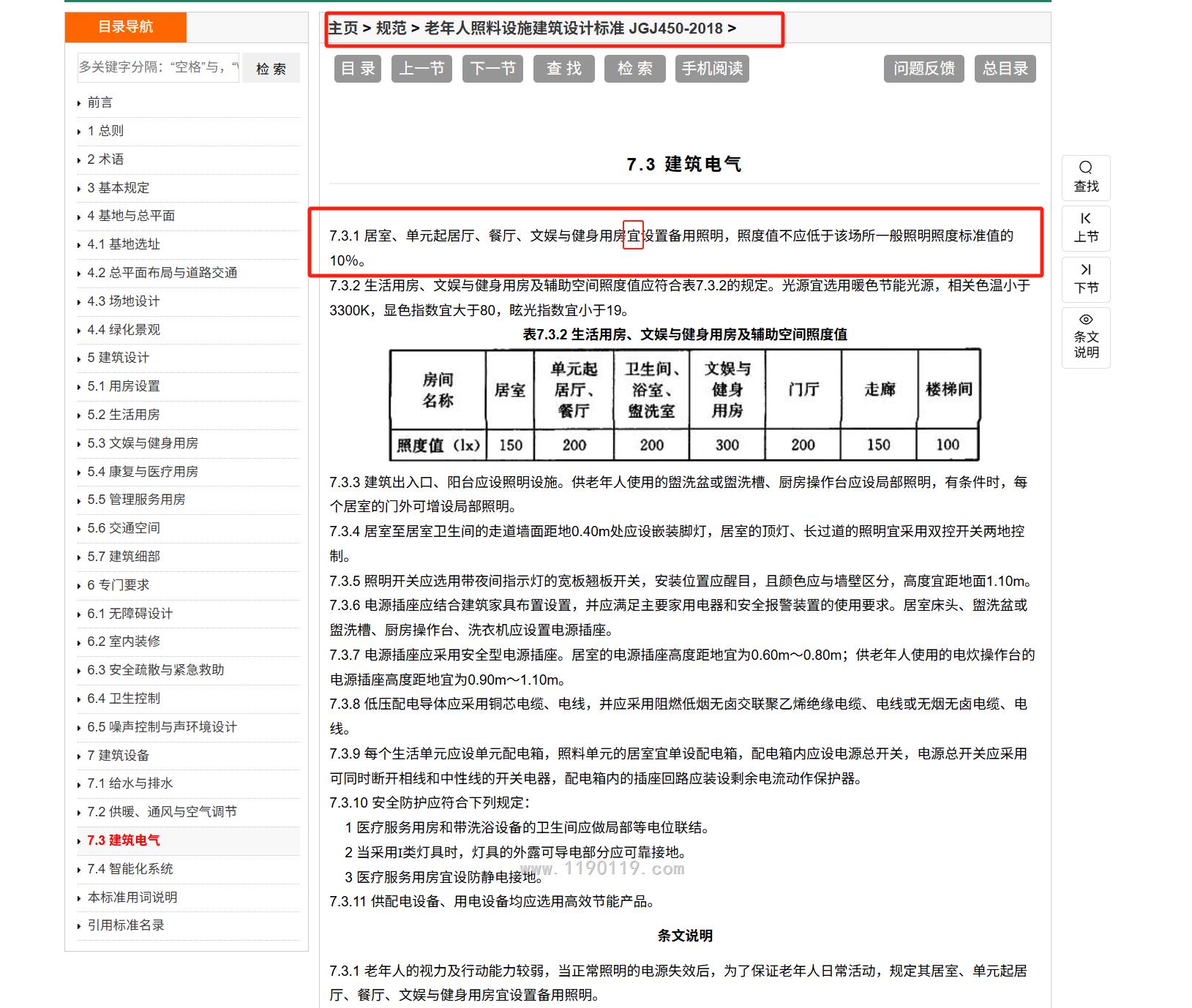Navigate to 5.1 用房设置
Viewport: 1192px width, 1008px height.
[x=124, y=386]
